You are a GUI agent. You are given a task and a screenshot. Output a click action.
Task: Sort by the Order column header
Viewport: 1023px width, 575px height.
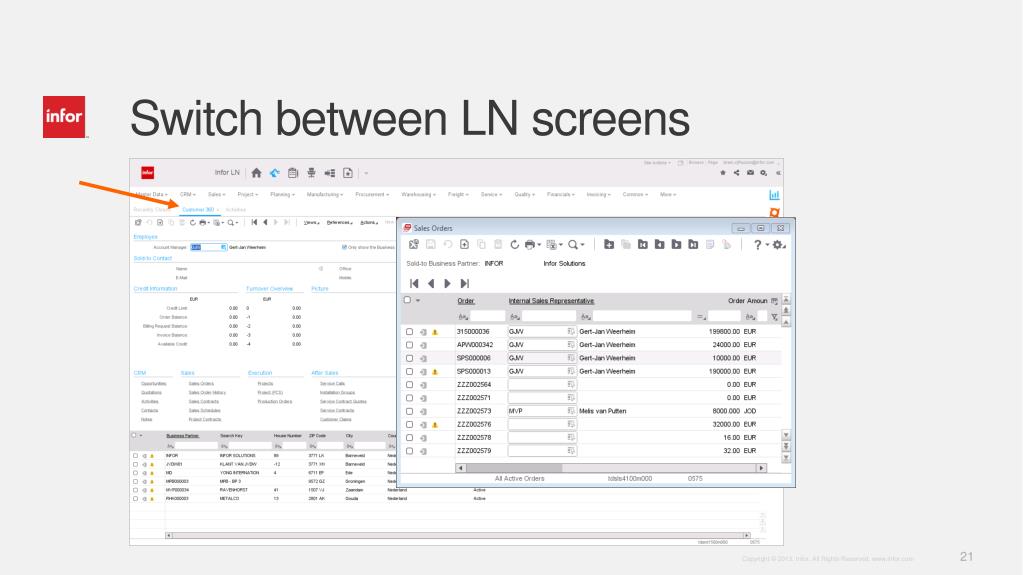pos(466,301)
